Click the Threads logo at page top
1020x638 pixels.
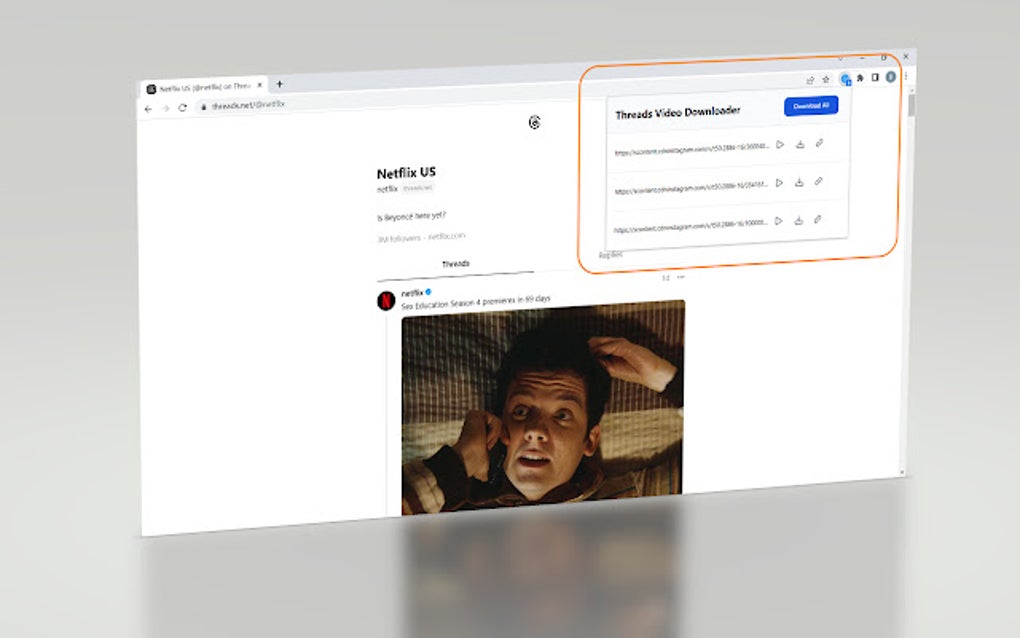[x=534, y=122]
